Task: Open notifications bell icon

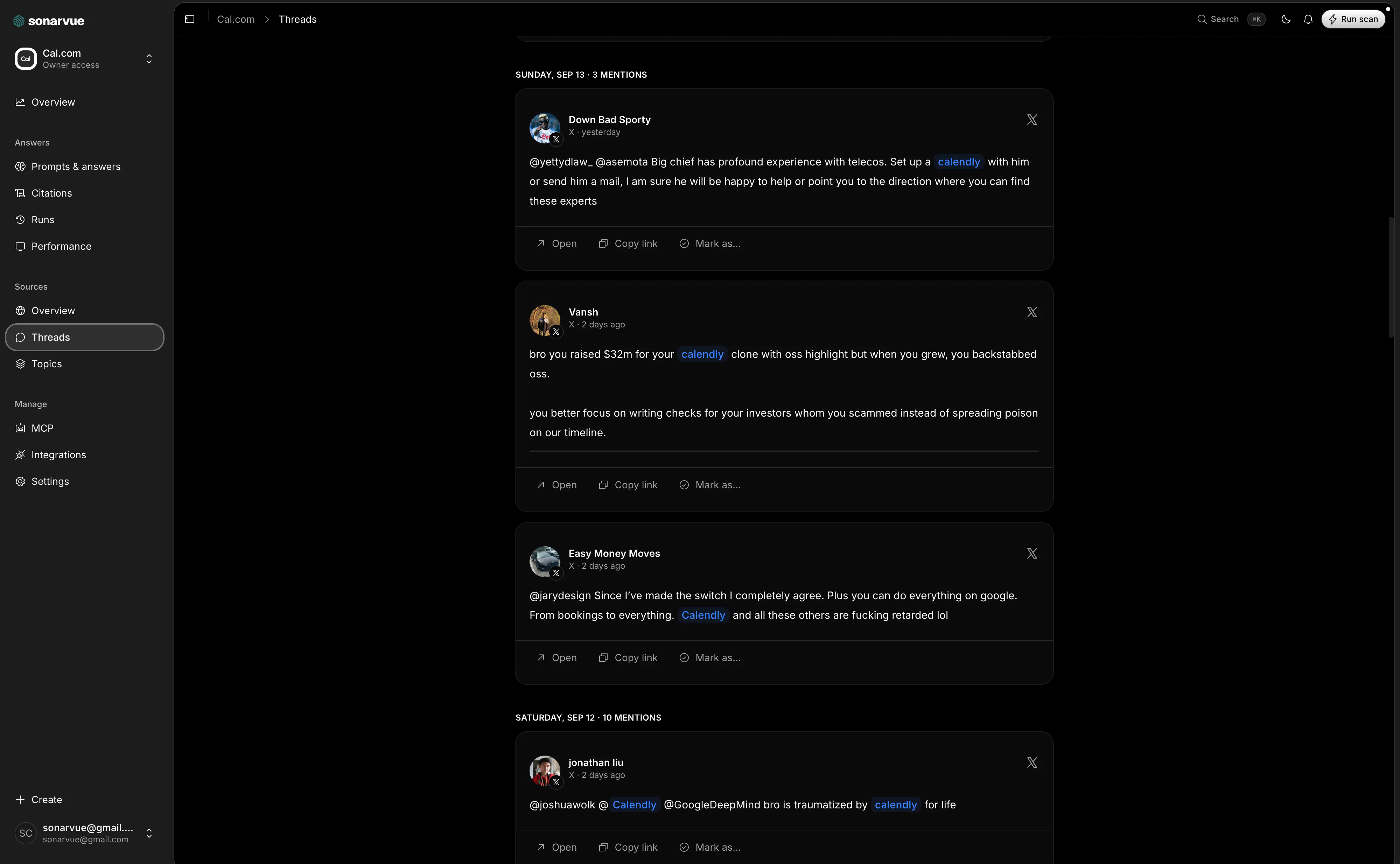Action: click(1308, 20)
